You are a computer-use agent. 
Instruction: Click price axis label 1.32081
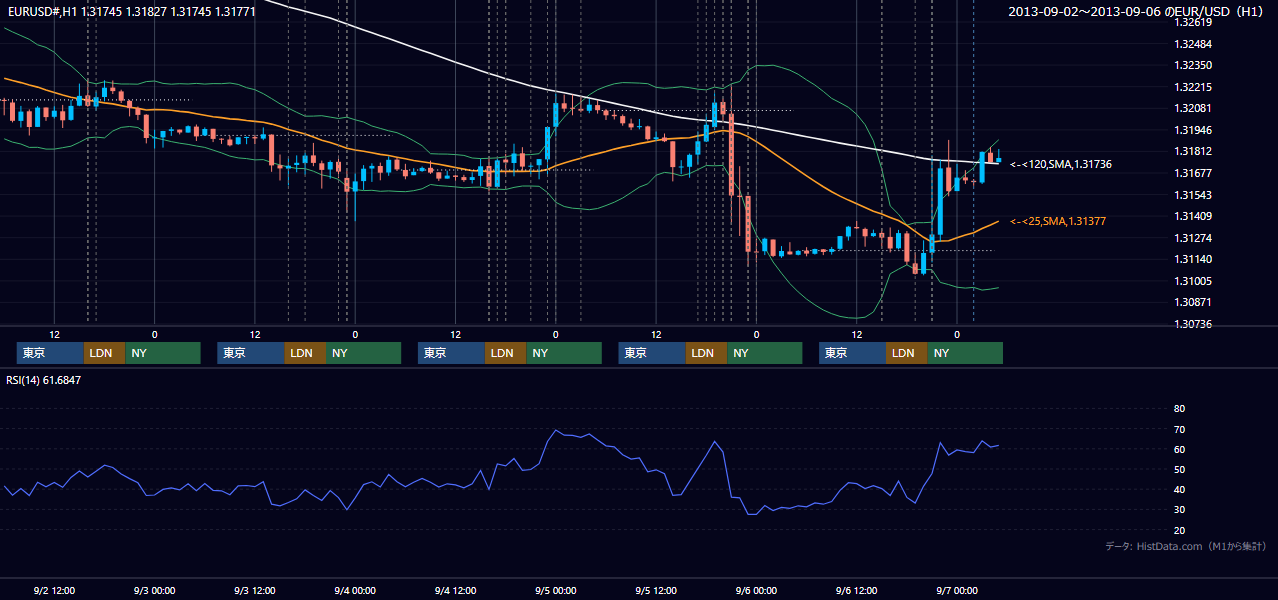(1193, 108)
